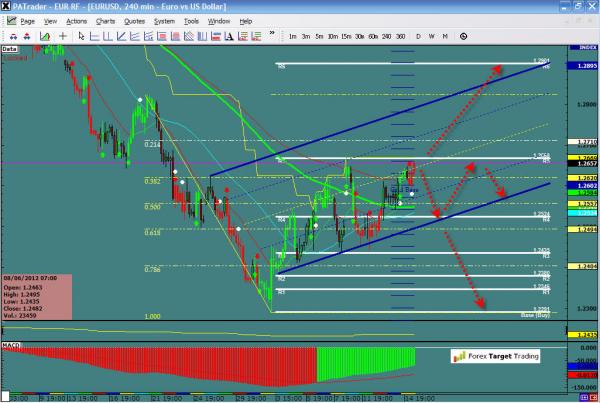Viewport: 600px width, 403px height.
Task: Click the 60m timeframe button
Action: pos(372,35)
